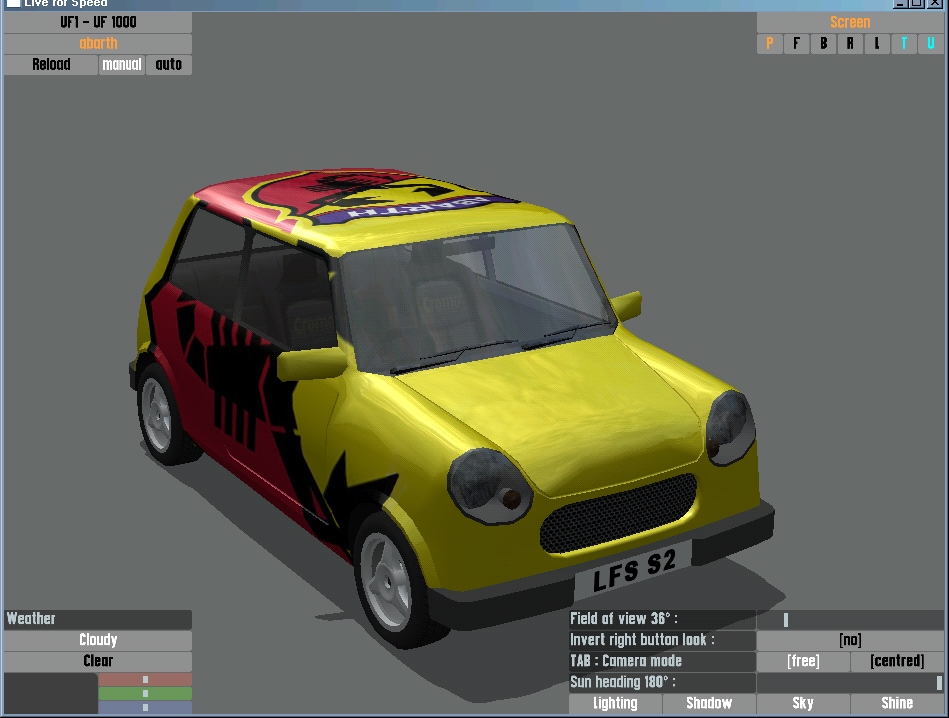Screen dimensions: 949x718
Task: Select the UF1 - UF 1000 car button
Action: [97, 22]
